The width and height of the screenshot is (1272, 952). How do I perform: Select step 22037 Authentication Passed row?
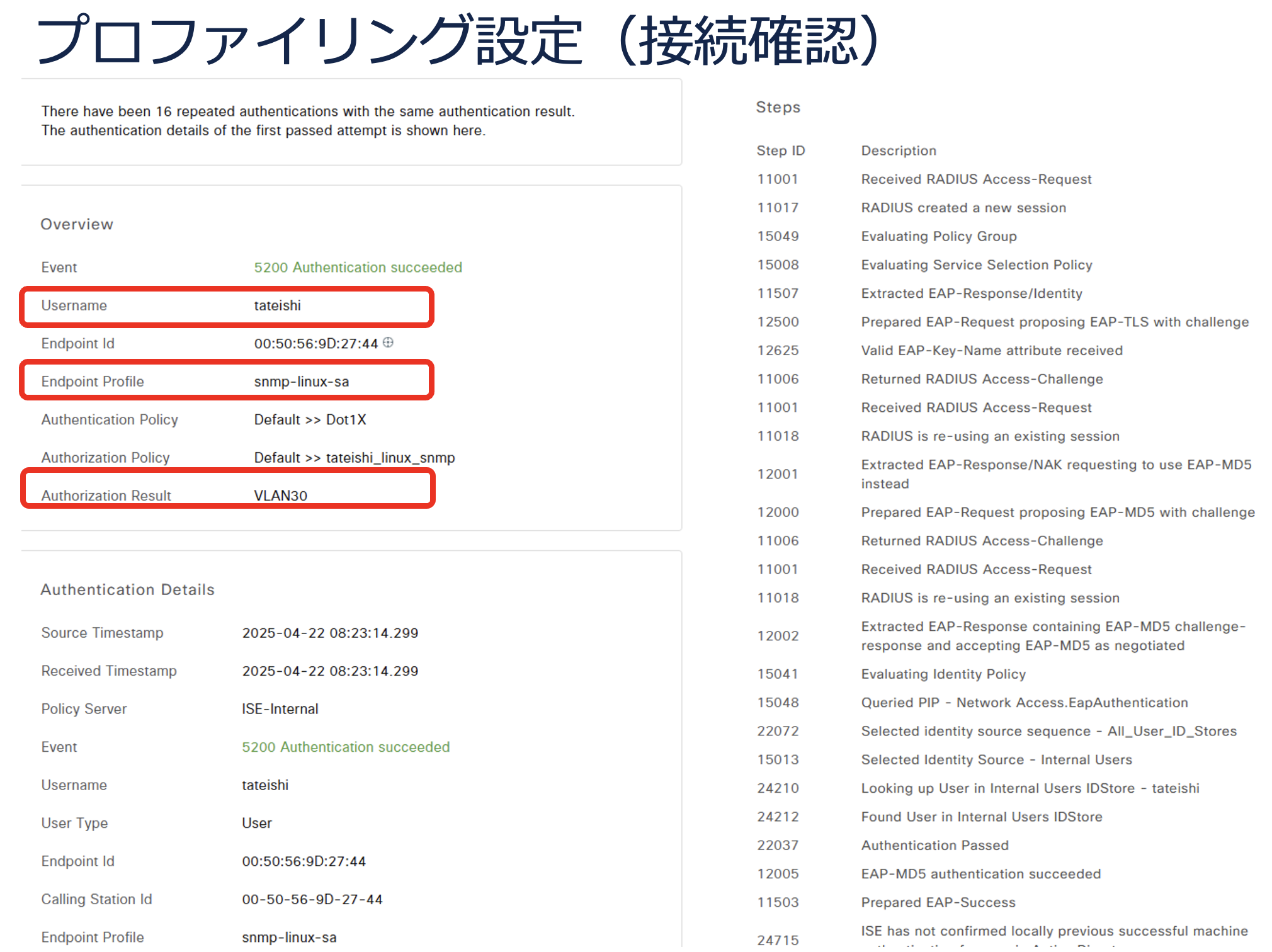[x=934, y=845]
